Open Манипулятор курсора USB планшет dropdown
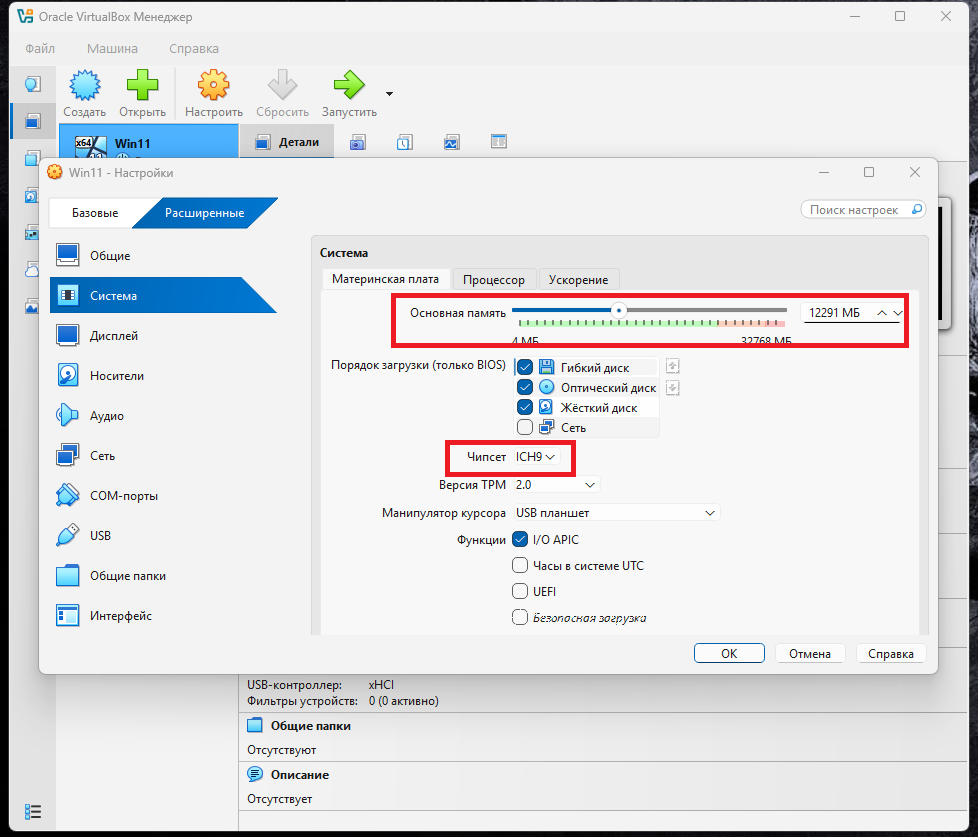This screenshot has height=837, width=978. (x=615, y=513)
